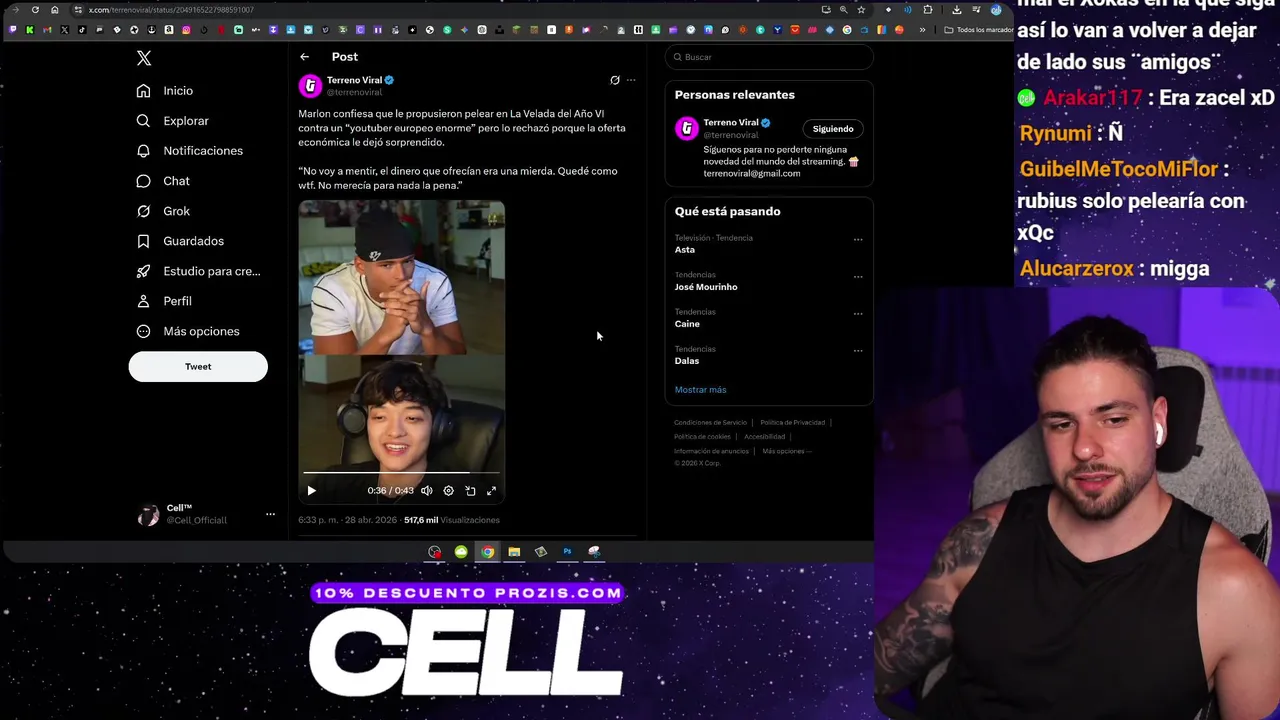Click the person icon beside Perfil
Viewport: 1280px width, 720px height.
point(143,301)
